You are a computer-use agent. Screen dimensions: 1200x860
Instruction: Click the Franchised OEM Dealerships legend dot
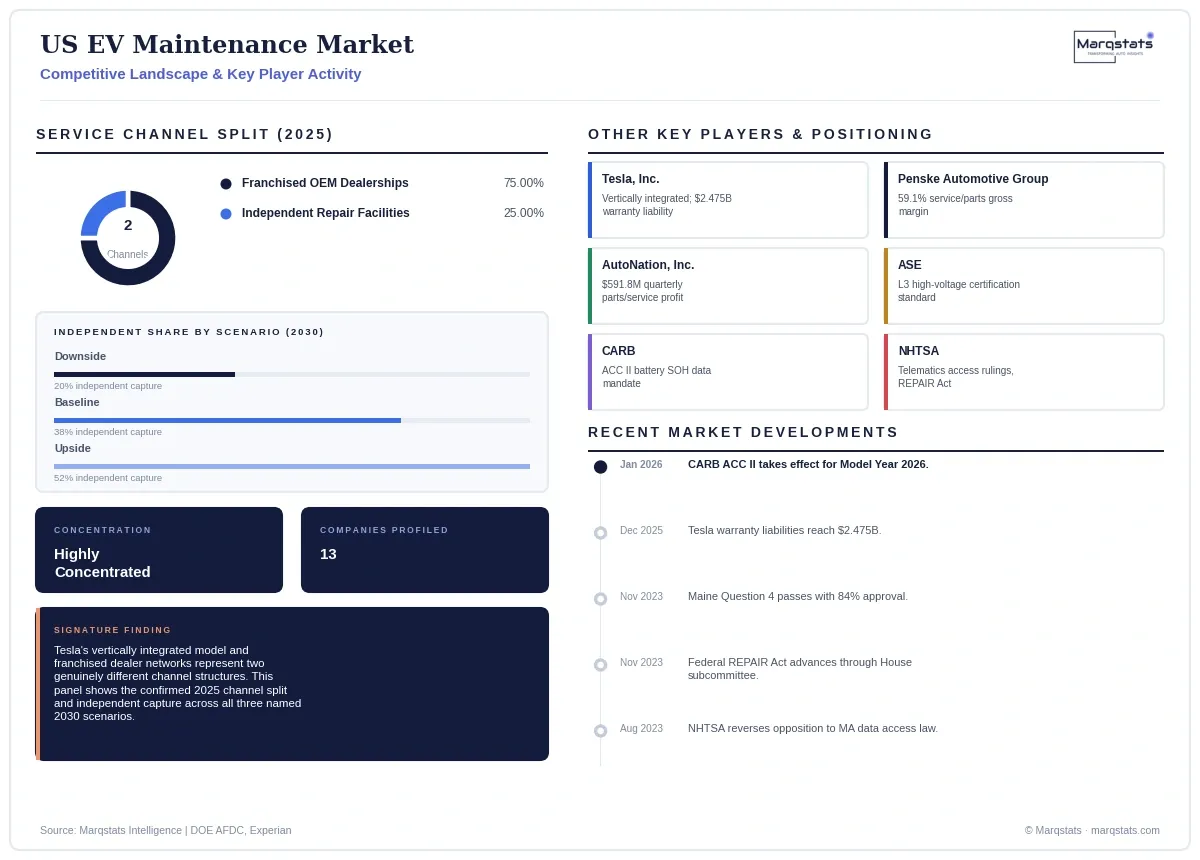pos(226,184)
